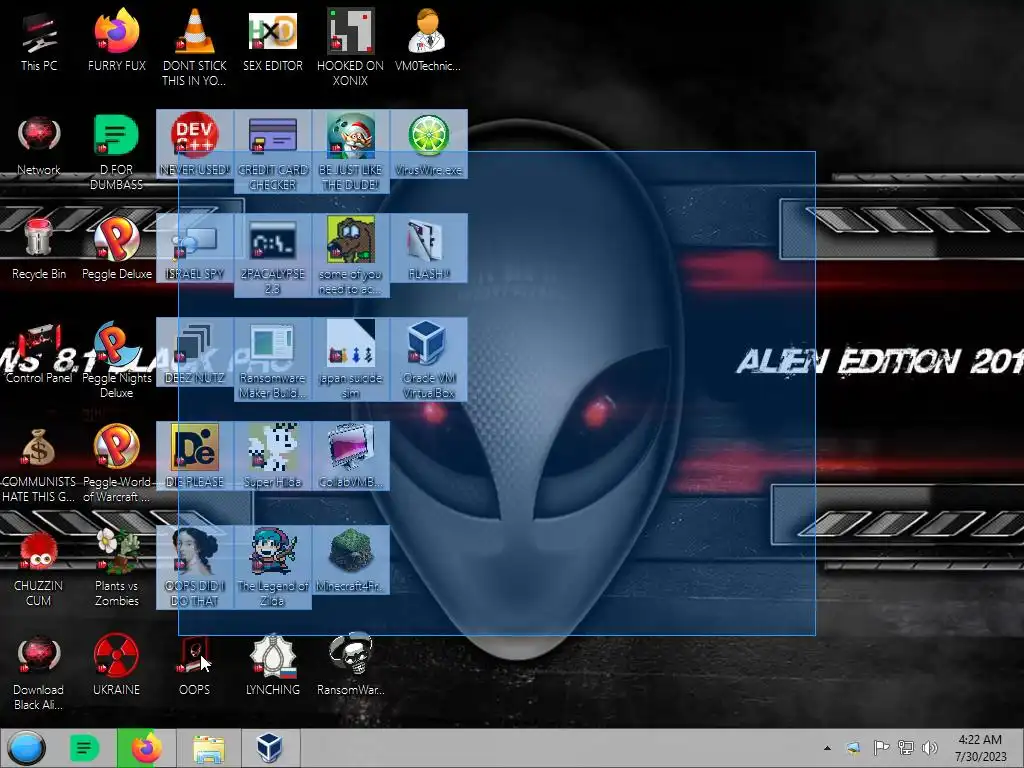Click the VM0Technic desktop shortcut

[x=428, y=40]
